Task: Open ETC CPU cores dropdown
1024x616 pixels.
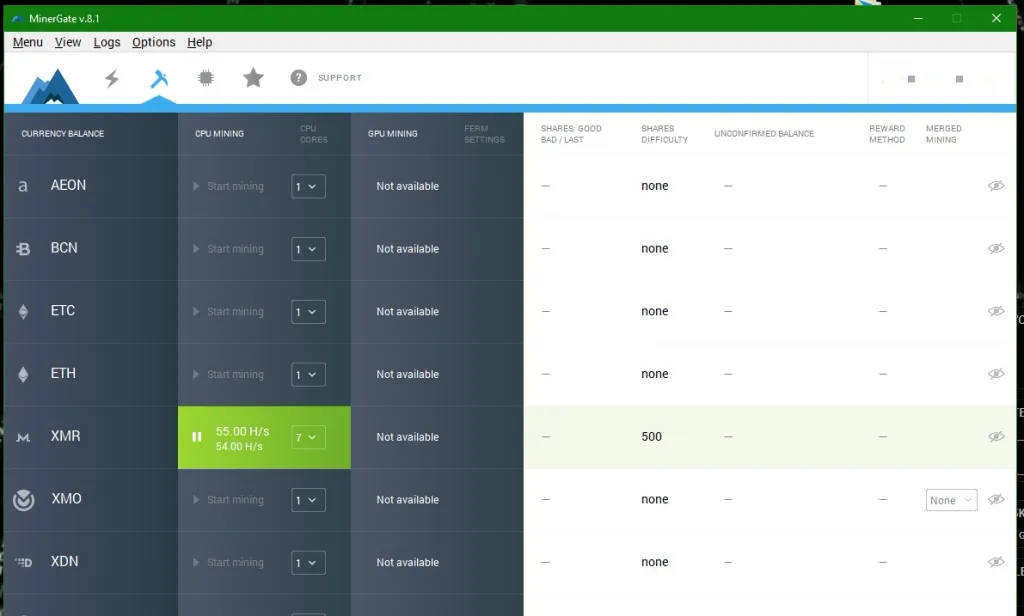Action: pyautogui.click(x=308, y=312)
